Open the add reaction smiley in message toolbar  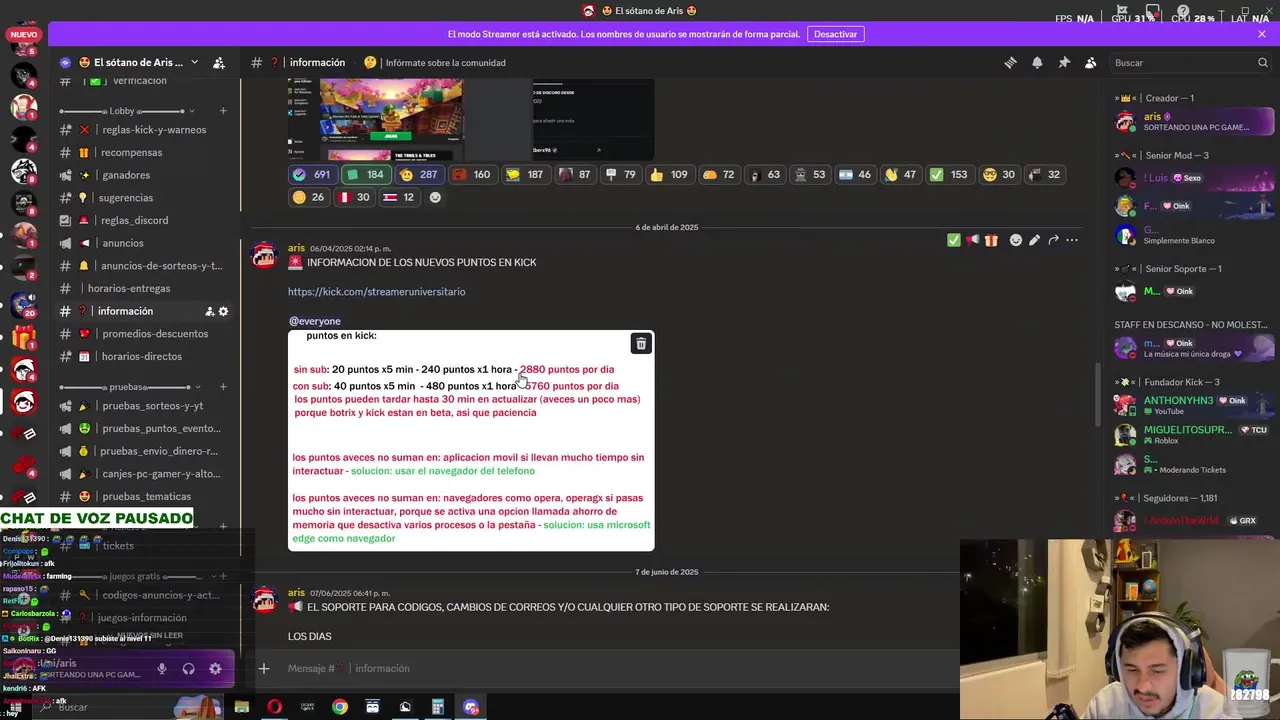pos(1016,240)
